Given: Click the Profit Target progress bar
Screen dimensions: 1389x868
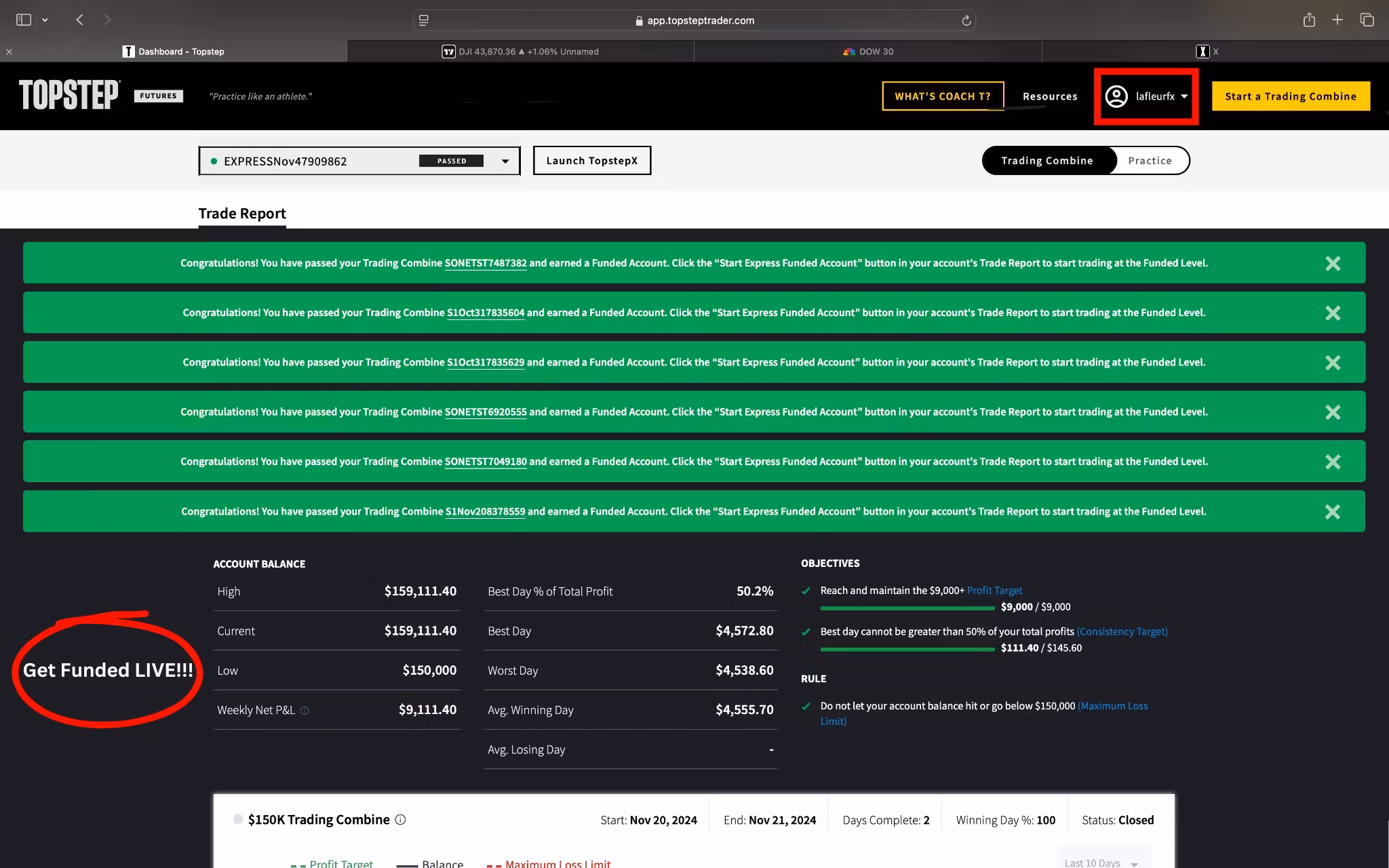Looking at the screenshot, I should (x=907, y=608).
